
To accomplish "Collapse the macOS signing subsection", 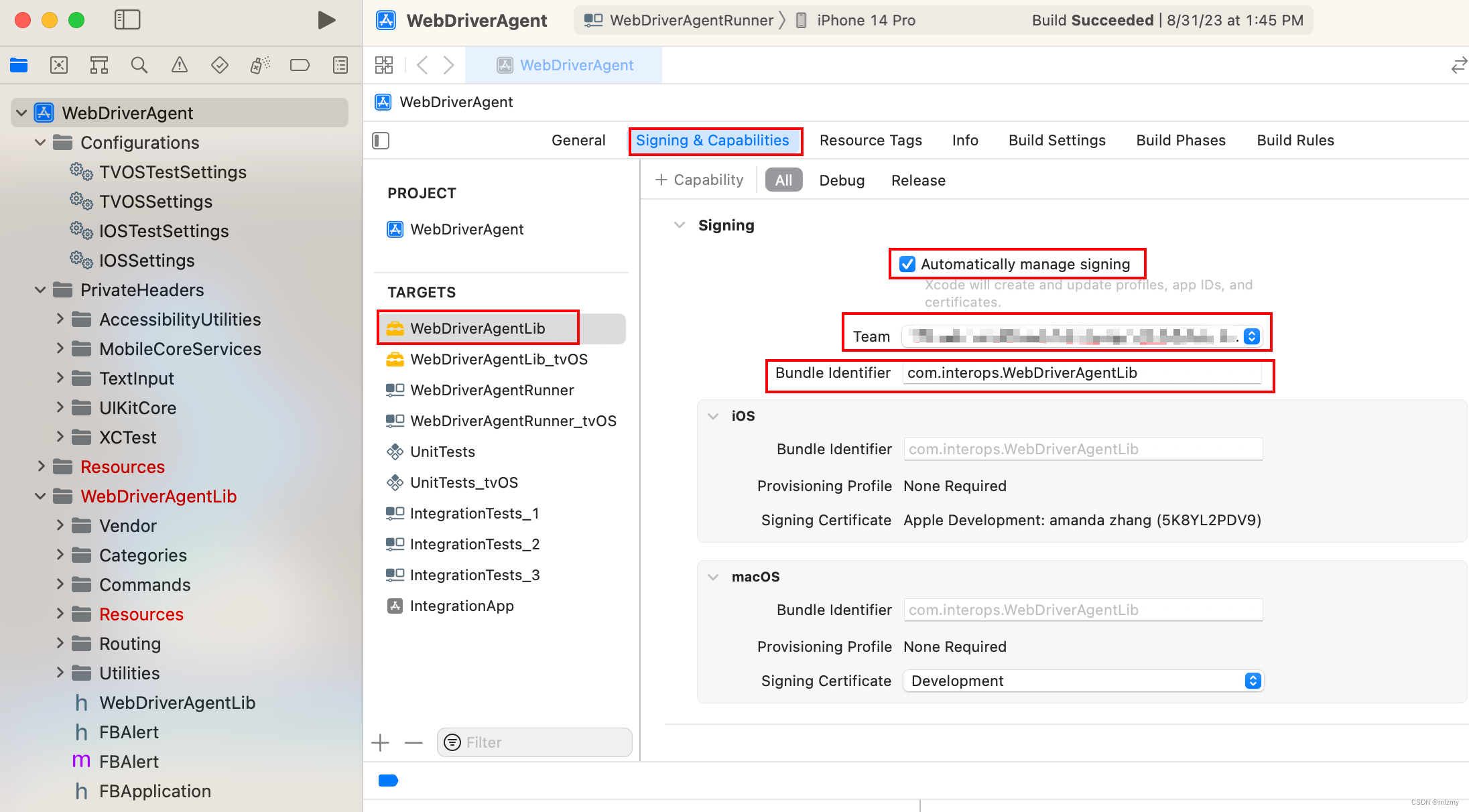I will point(713,577).
